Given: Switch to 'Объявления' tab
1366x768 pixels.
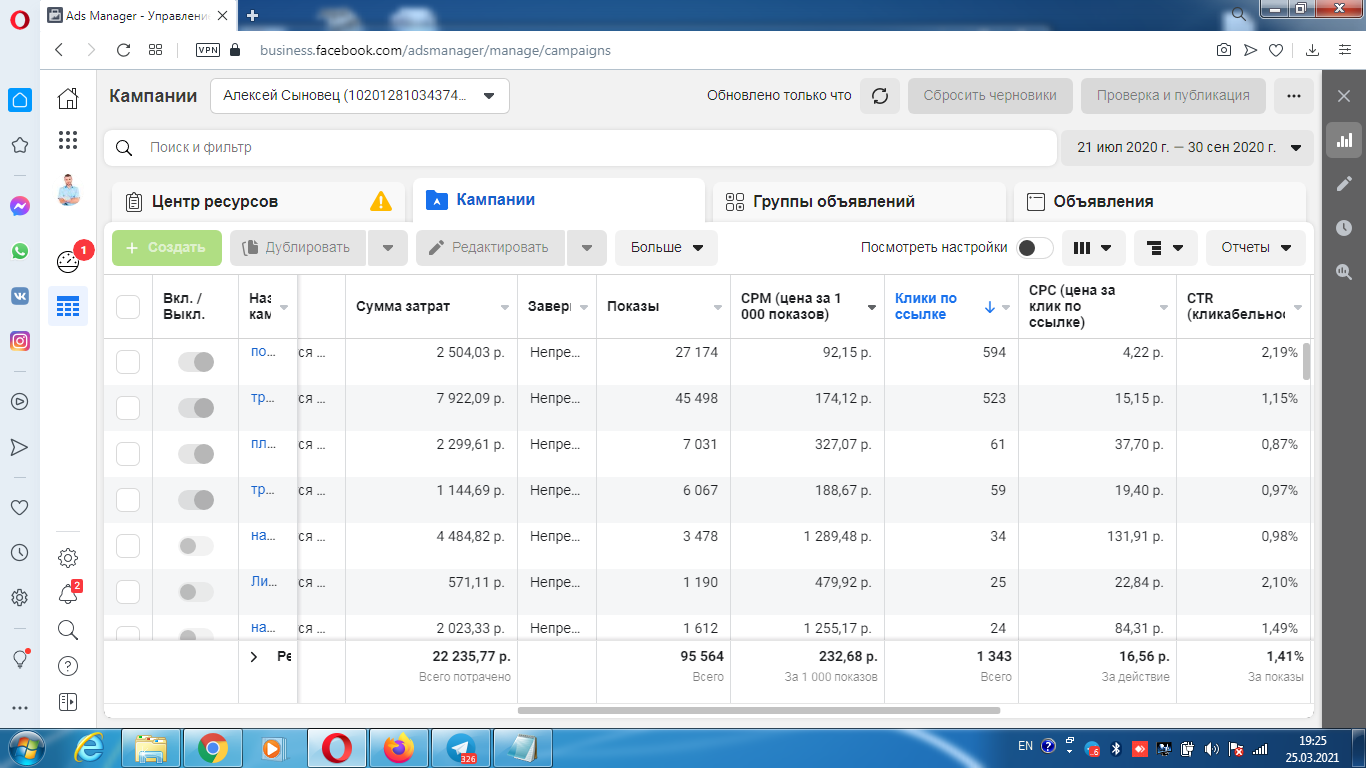Looking at the screenshot, I should click(x=1160, y=201).
